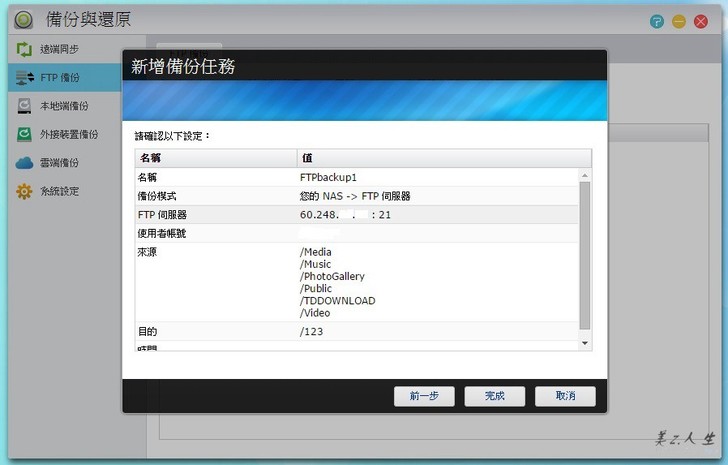
Task: Open the 系統設定 gear icon
Action: [24, 191]
